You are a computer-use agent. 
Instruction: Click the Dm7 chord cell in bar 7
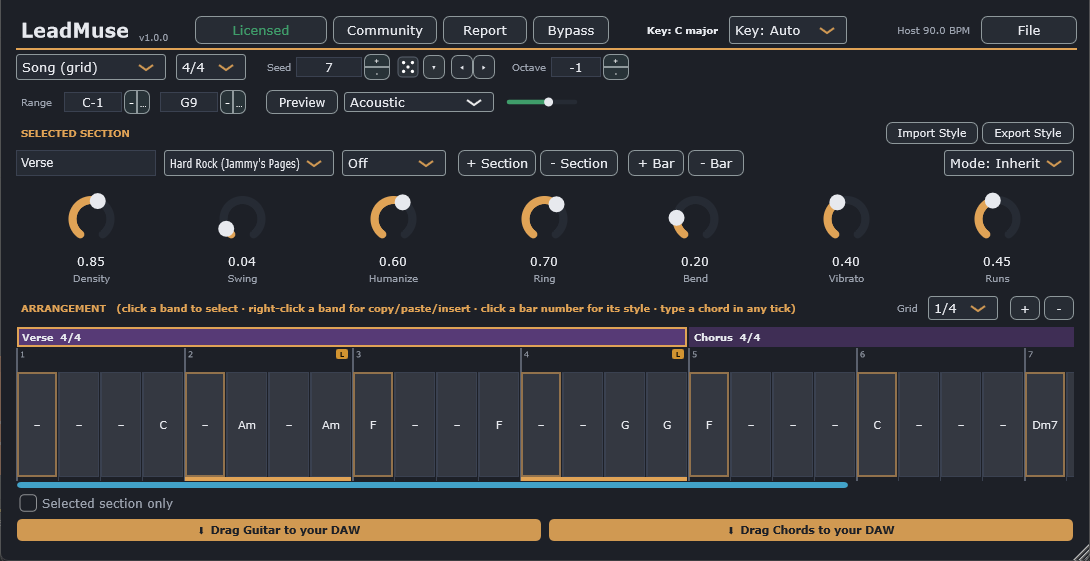[1045, 425]
